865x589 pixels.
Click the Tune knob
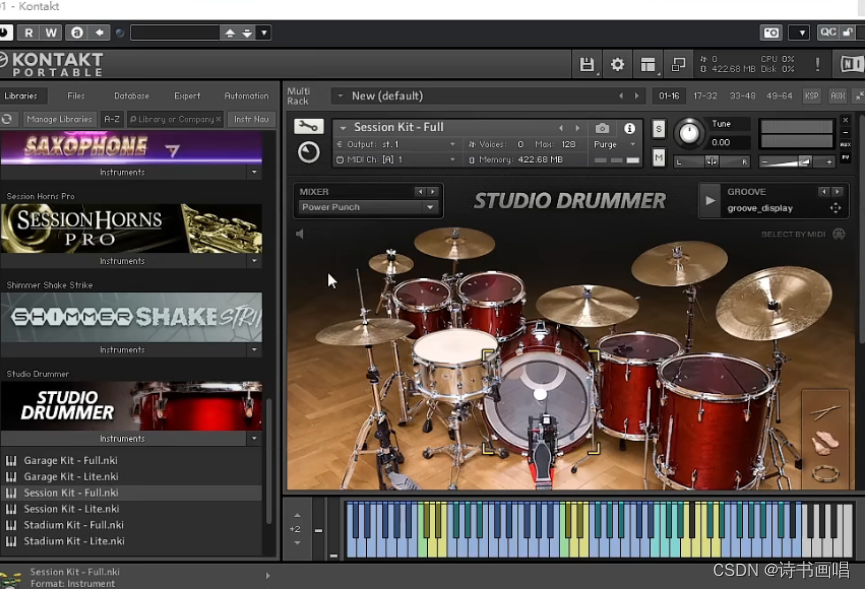pos(689,133)
